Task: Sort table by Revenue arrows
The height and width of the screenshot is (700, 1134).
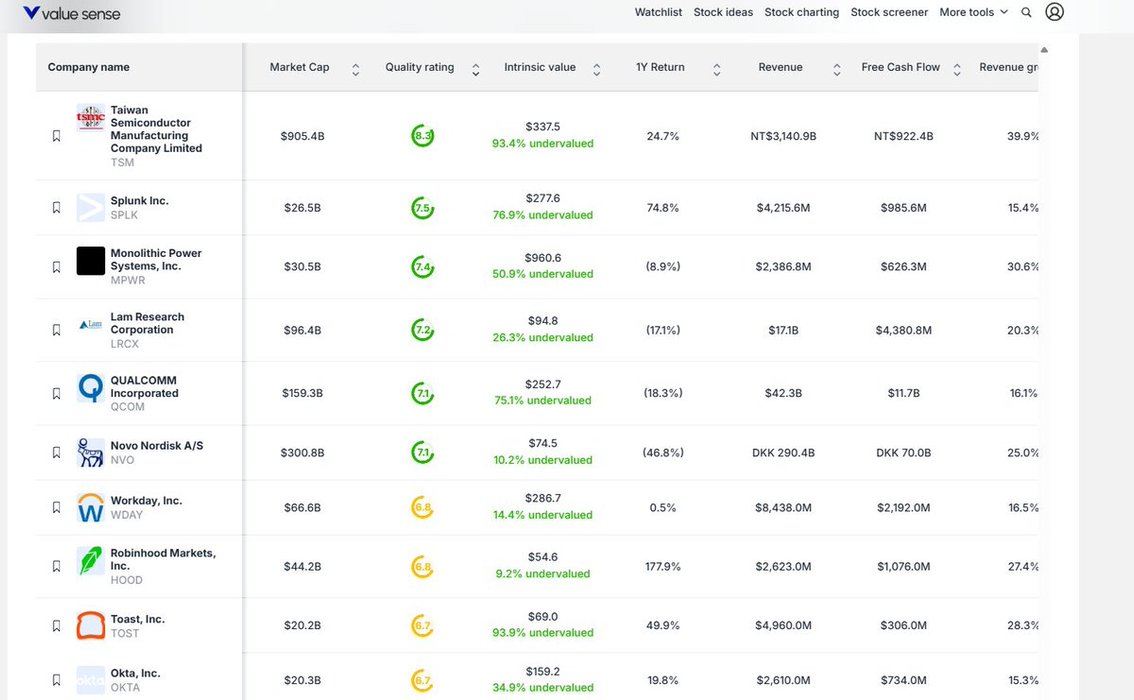Action: tap(837, 69)
